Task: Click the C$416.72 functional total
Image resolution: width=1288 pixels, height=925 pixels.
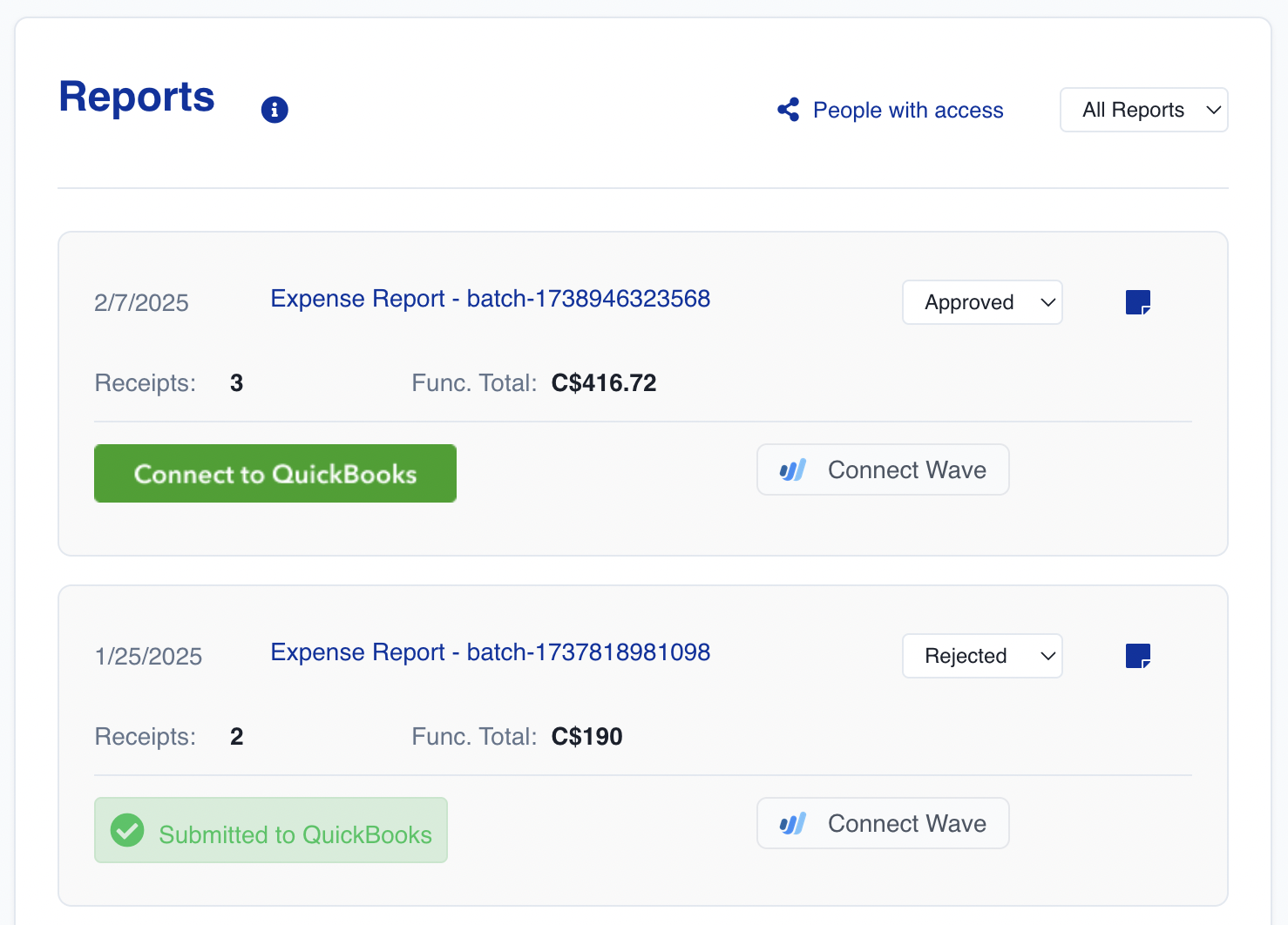Action: point(604,383)
